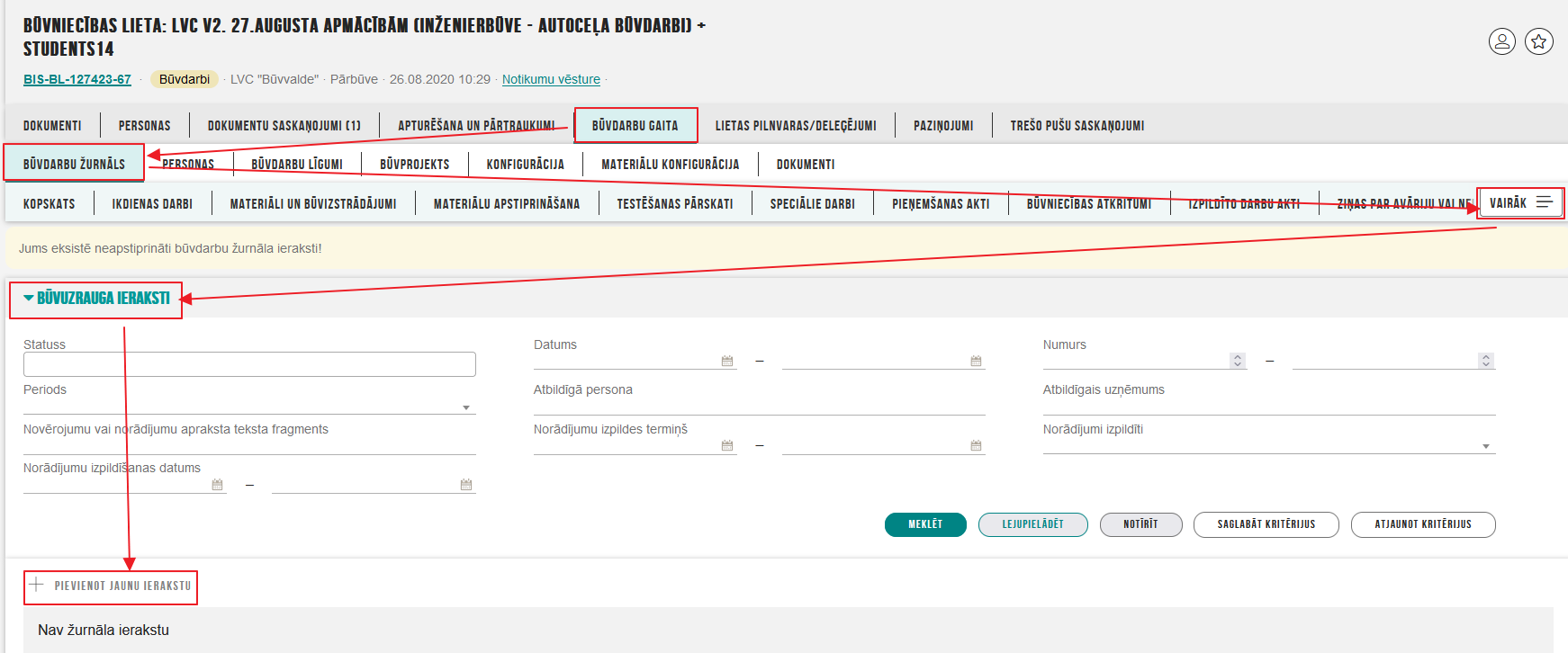Open the Testēšanas pārskati tab

[x=675, y=204]
